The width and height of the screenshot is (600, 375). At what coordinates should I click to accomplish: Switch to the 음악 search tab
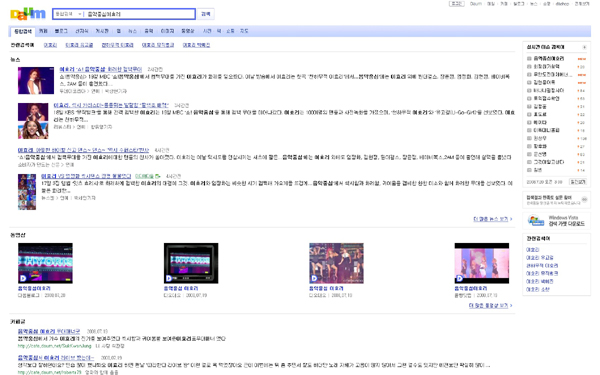coord(149,31)
